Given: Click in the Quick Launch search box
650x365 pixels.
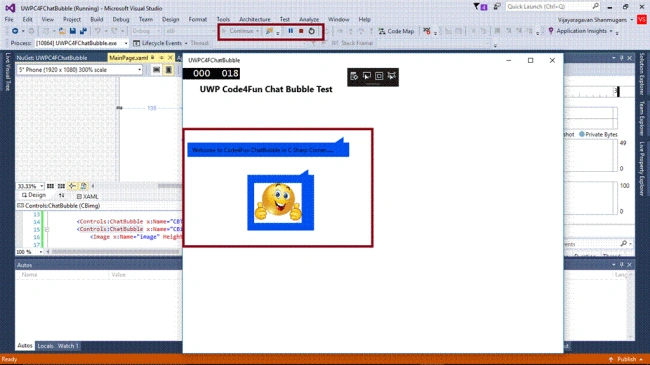Looking at the screenshot, I should tap(553, 7).
